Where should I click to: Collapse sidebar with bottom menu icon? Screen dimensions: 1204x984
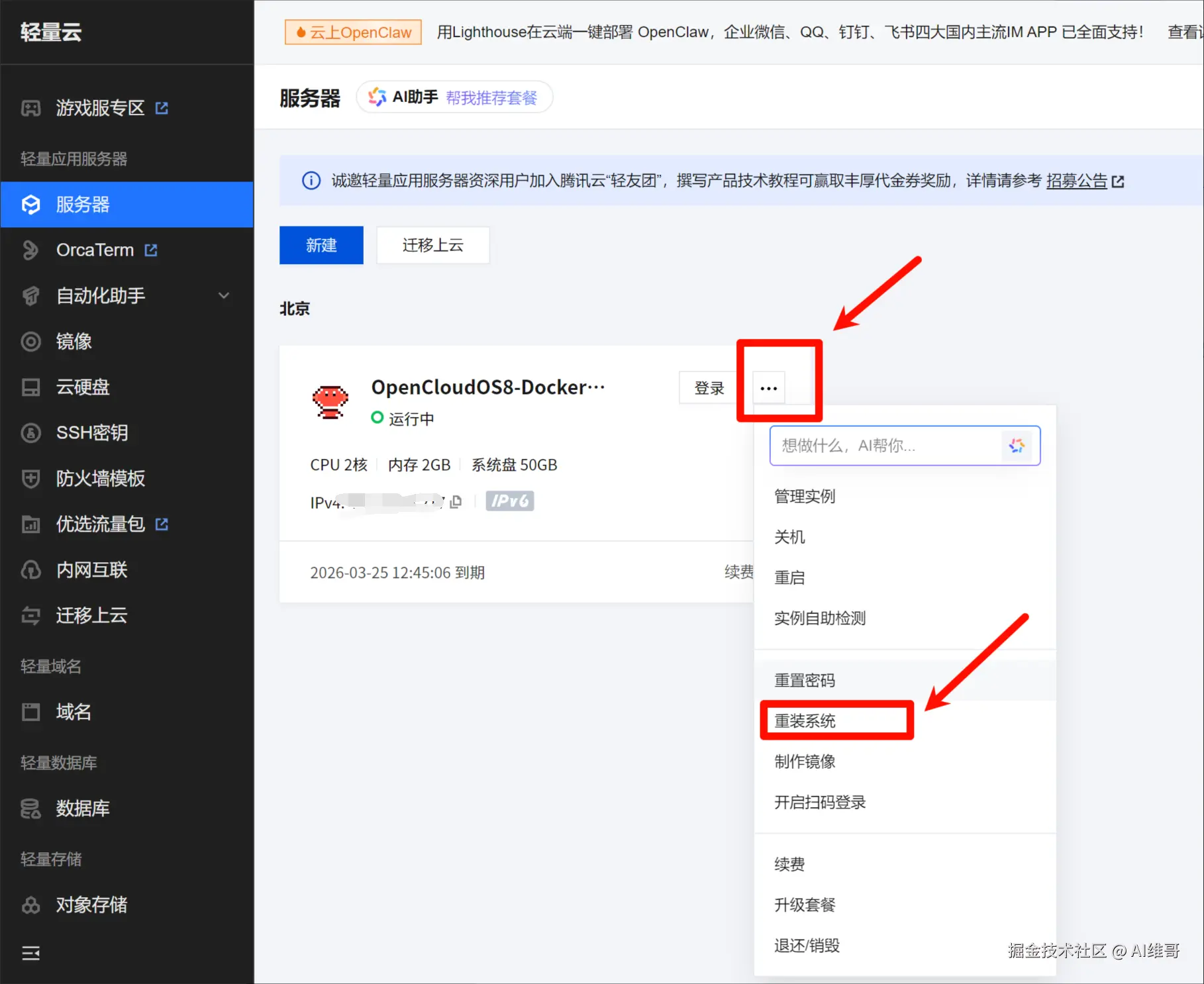pos(30,954)
